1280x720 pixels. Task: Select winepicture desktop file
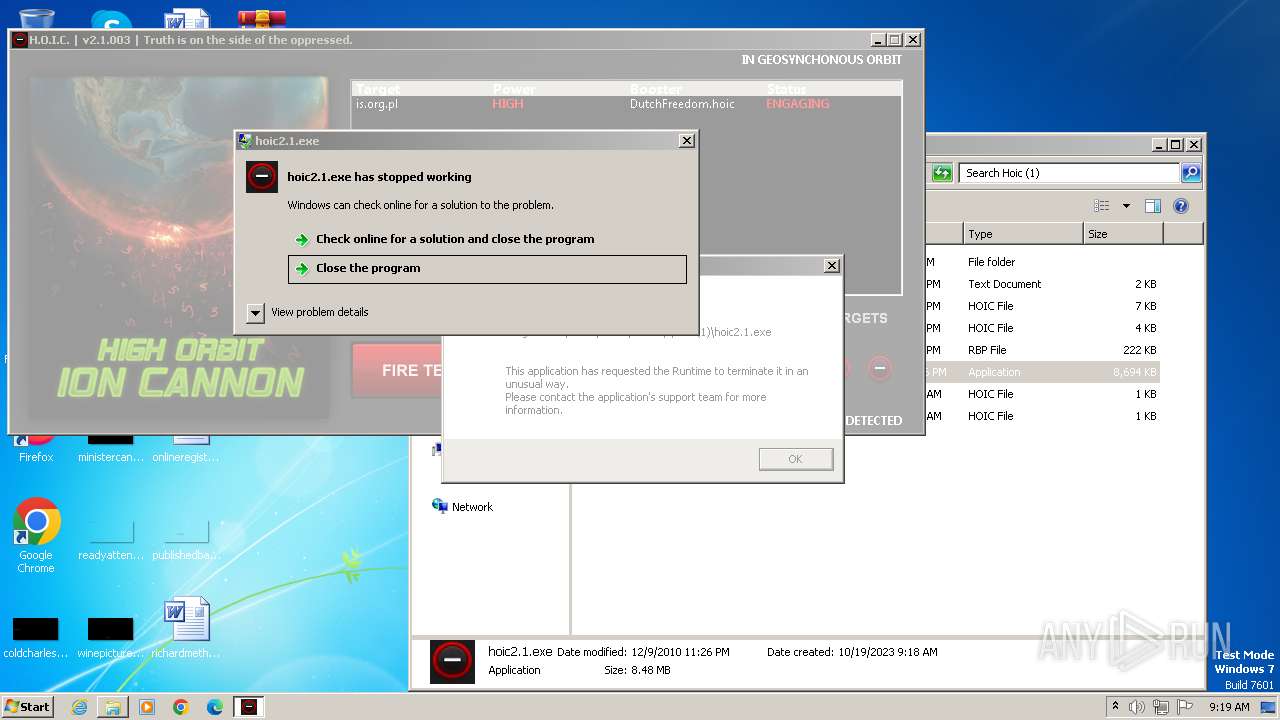coord(111,637)
